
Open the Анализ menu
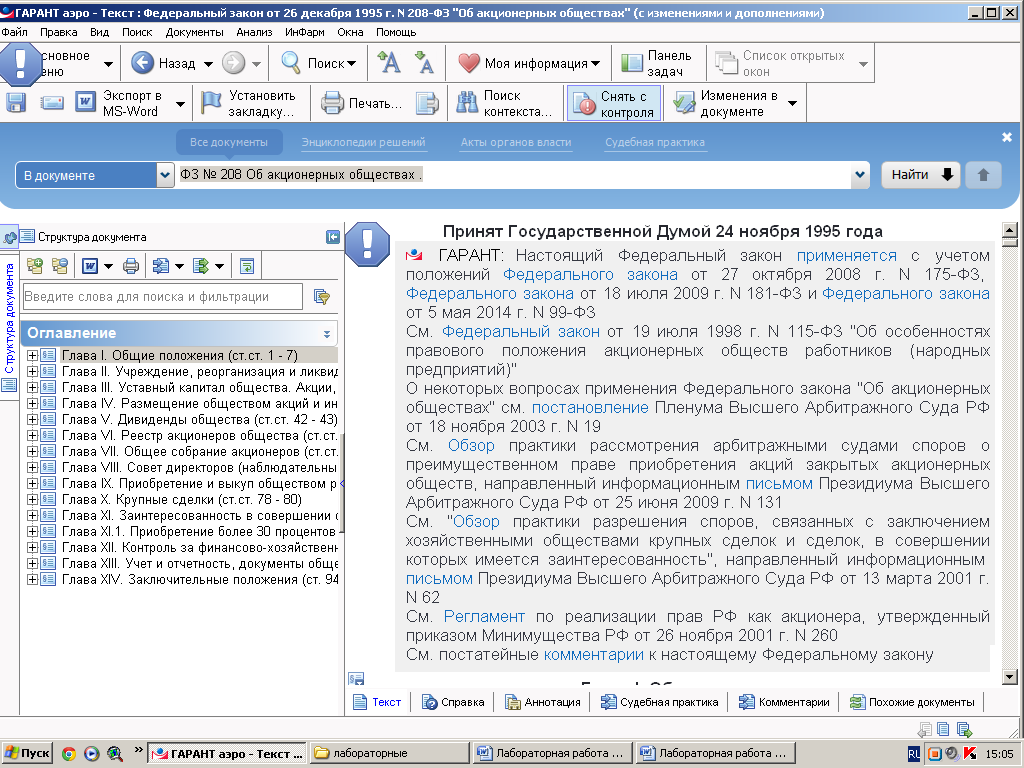tap(254, 32)
